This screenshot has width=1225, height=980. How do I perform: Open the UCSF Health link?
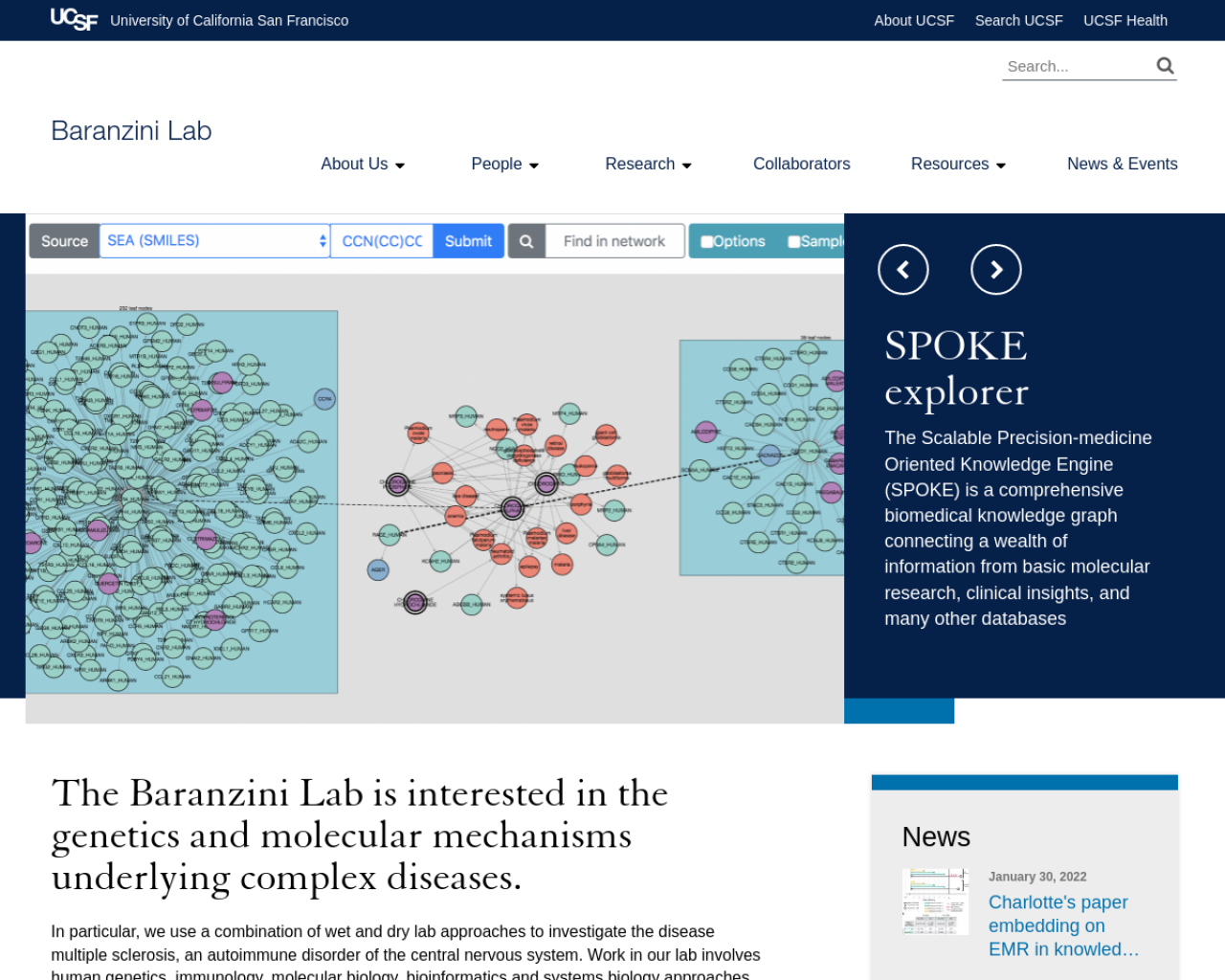click(1125, 20)
